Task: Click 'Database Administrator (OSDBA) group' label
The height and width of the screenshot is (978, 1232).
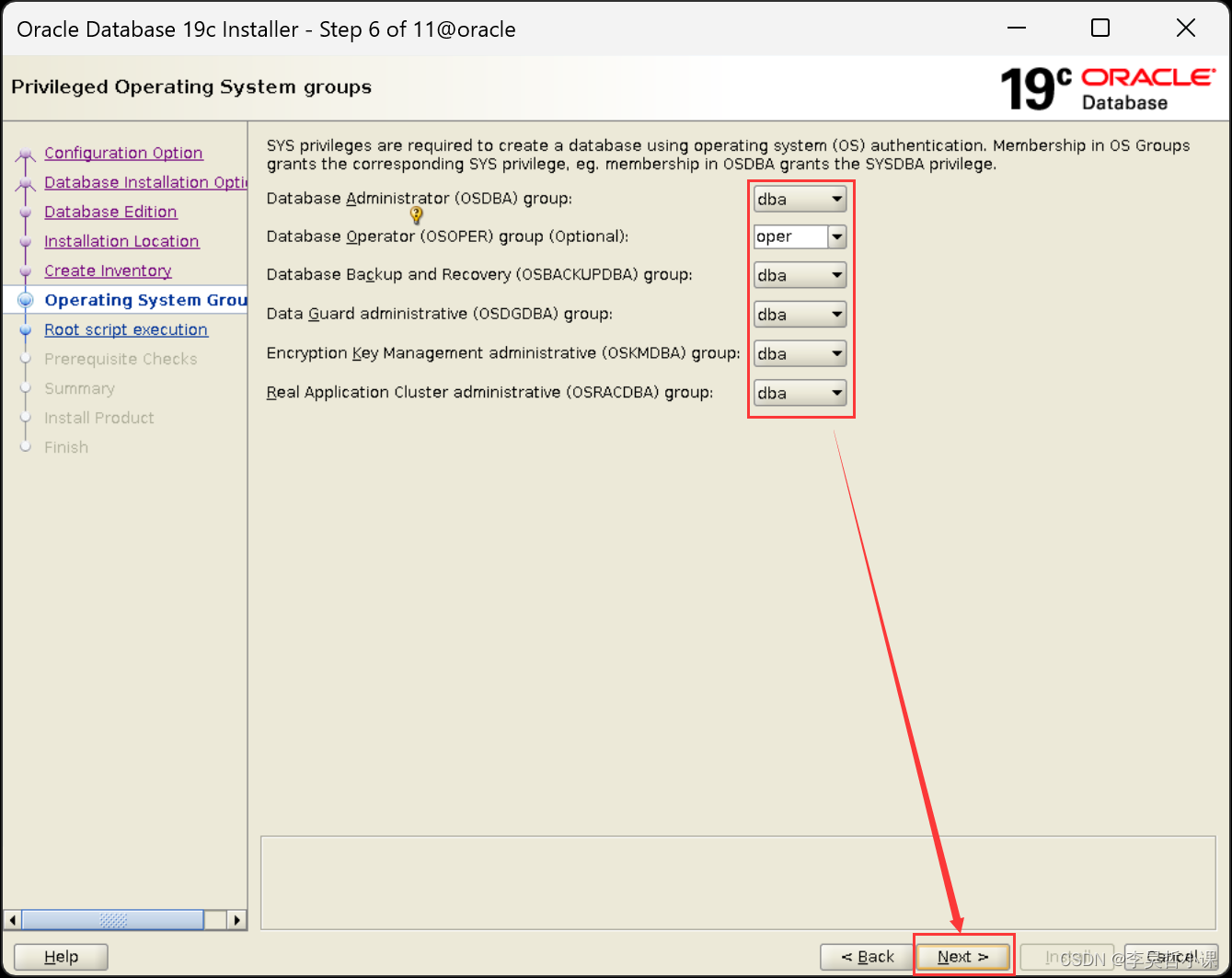Action: point(420,199)
